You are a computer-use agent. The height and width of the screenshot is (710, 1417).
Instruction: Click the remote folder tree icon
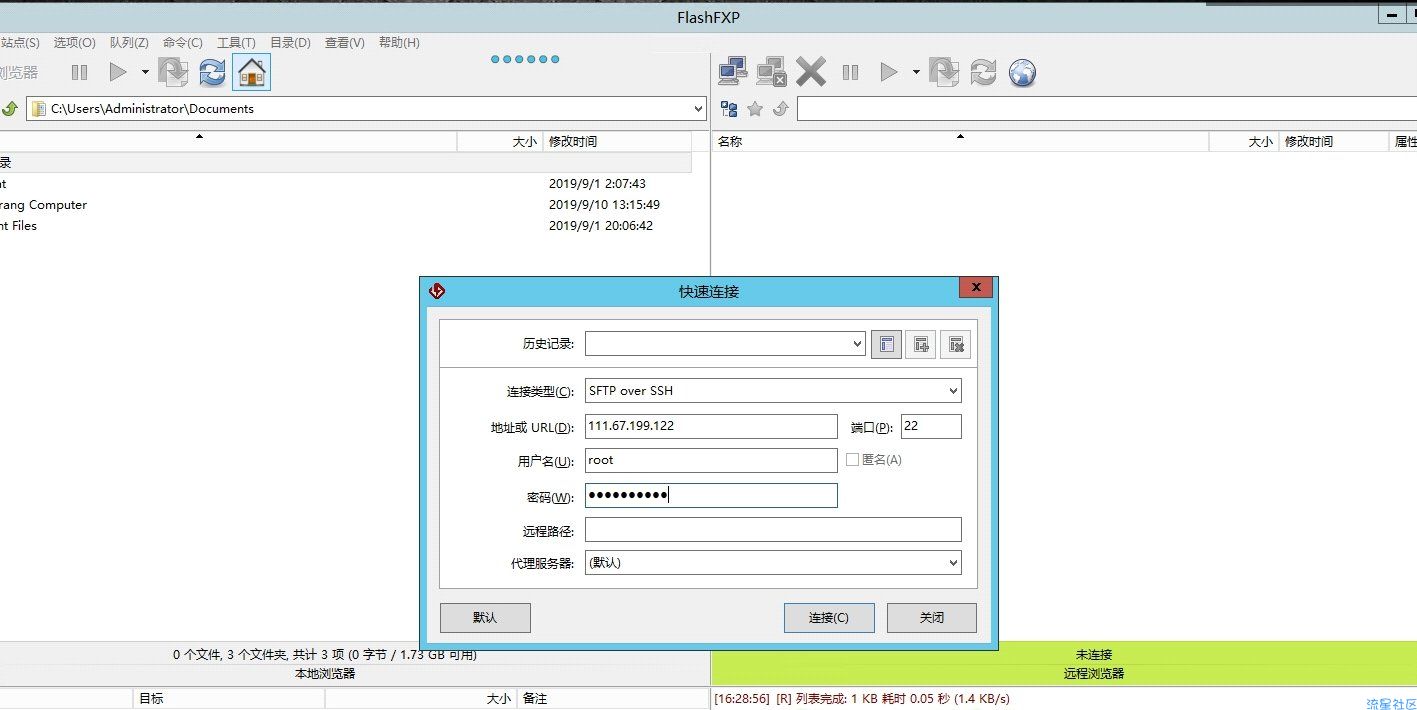coord(729,109)
